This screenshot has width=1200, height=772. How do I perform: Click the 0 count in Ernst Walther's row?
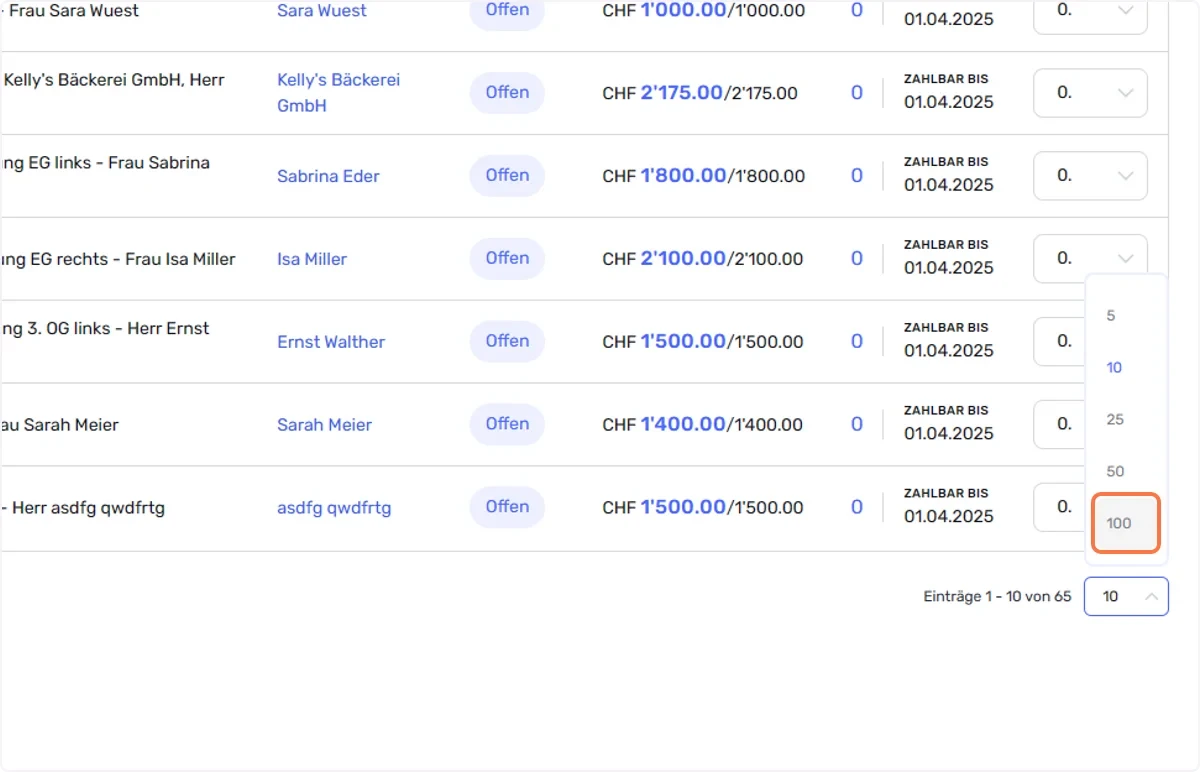tap(857, 342)
